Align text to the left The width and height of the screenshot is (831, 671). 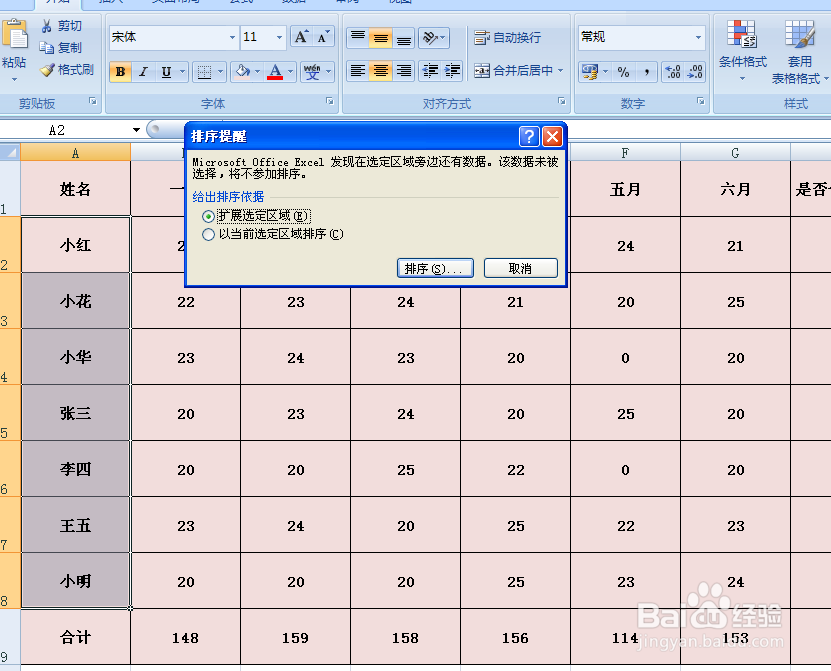point(358,70)
